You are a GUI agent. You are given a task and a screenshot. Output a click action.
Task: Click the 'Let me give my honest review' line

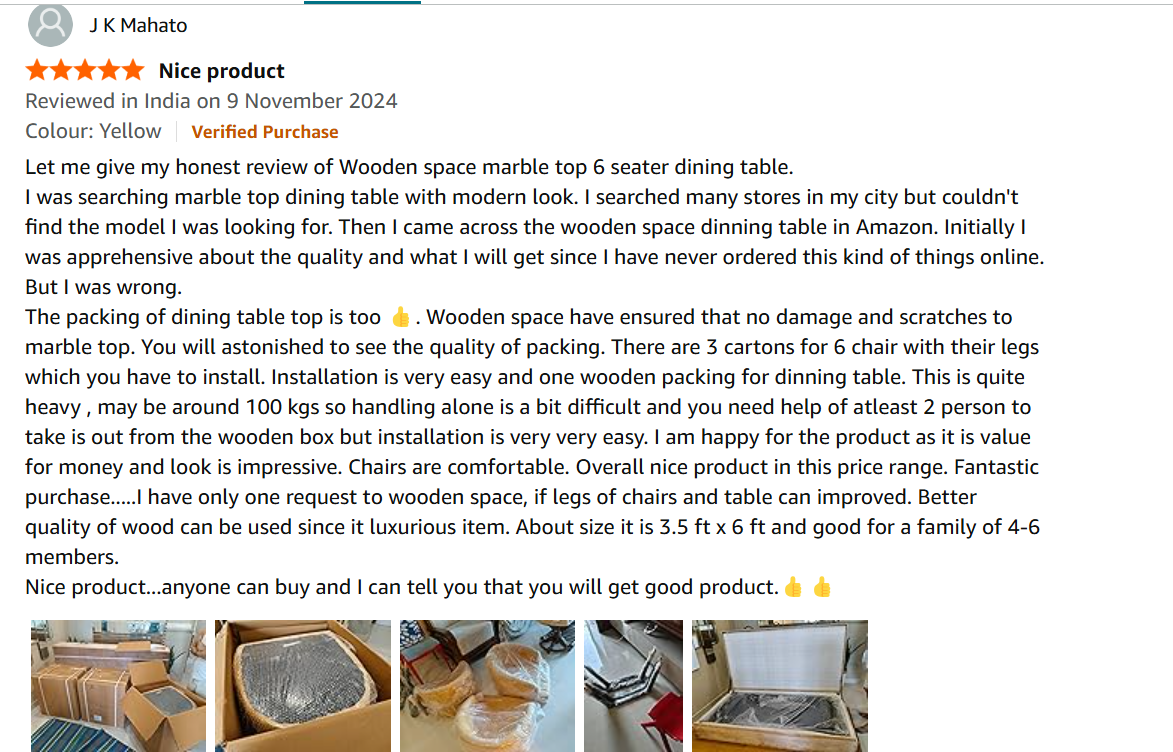[x=409, y=167]
